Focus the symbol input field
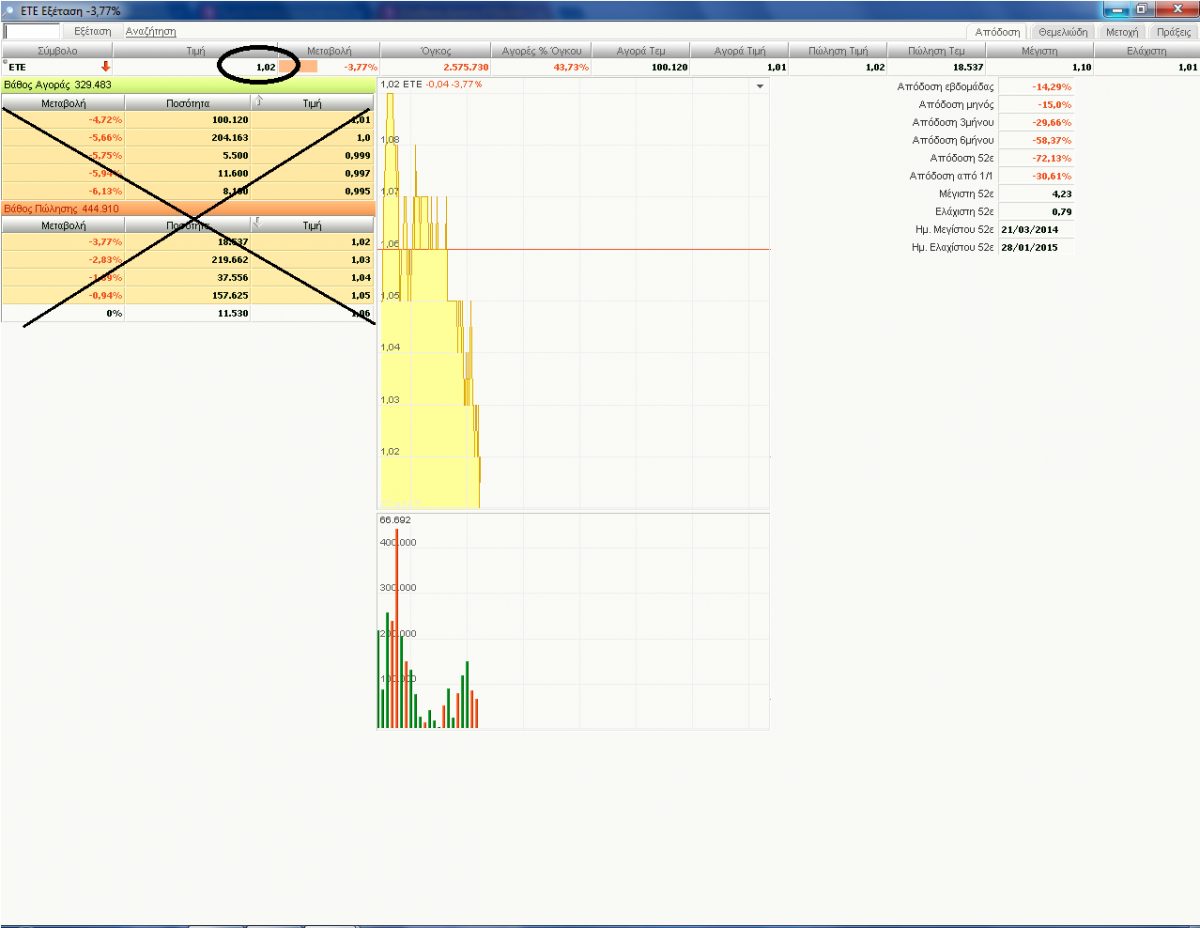Image resolution: width=1200 pixels, height=928 pixels. [32, 32]
